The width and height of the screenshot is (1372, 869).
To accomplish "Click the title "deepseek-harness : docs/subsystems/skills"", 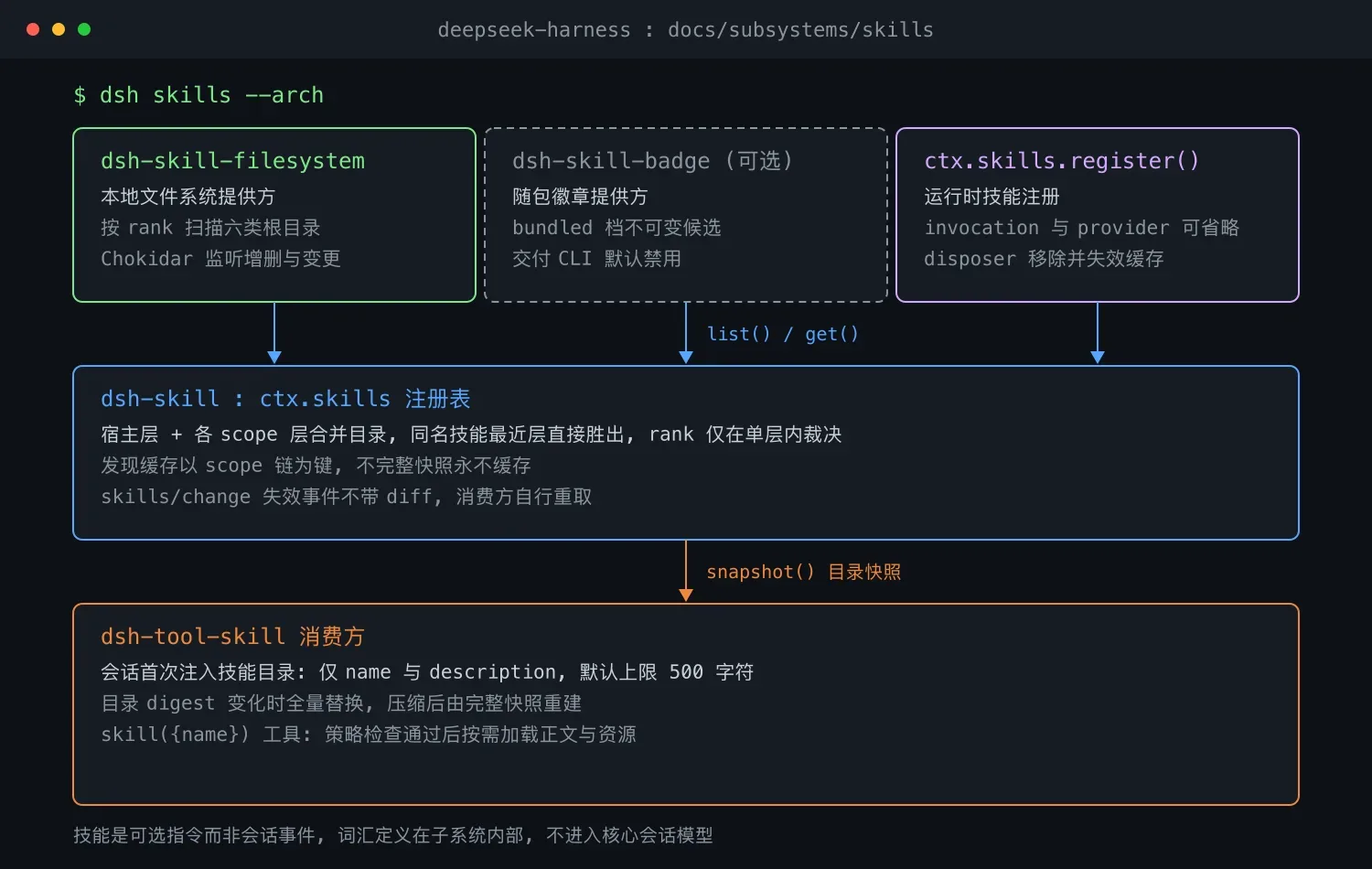I will [x=686, y=30].
